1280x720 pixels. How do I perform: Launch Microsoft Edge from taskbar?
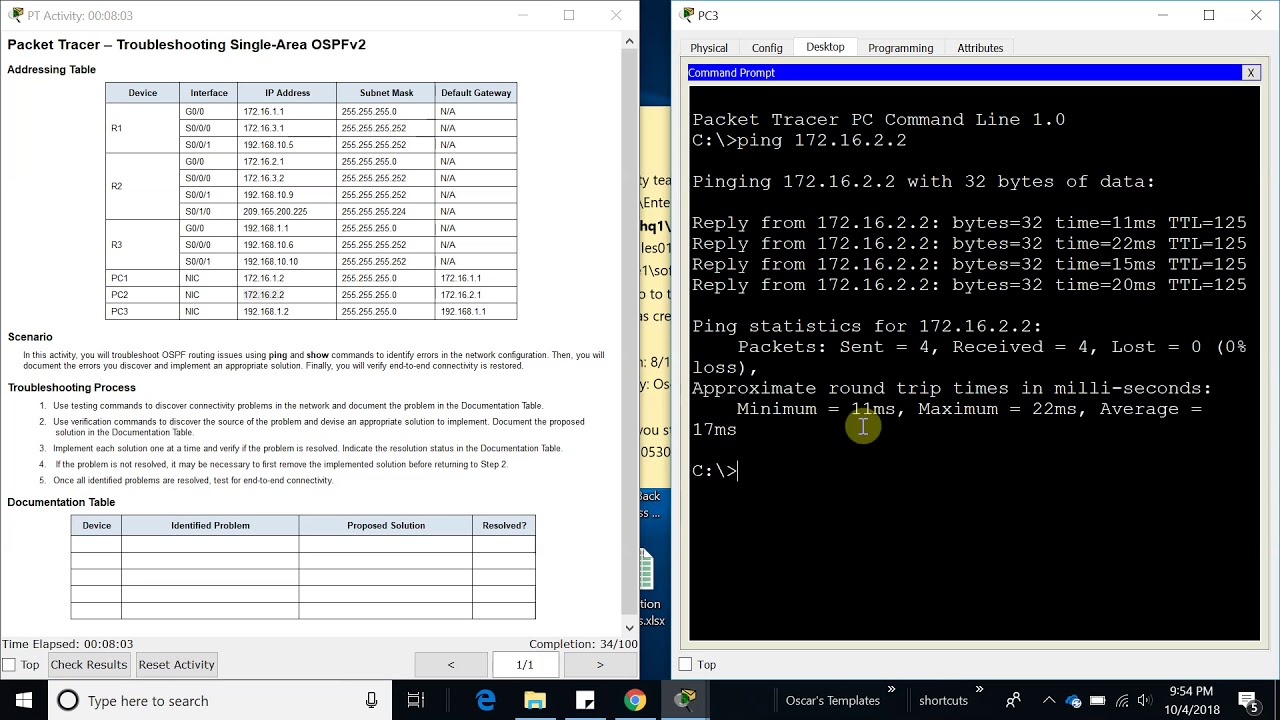[x=486, y=700]
